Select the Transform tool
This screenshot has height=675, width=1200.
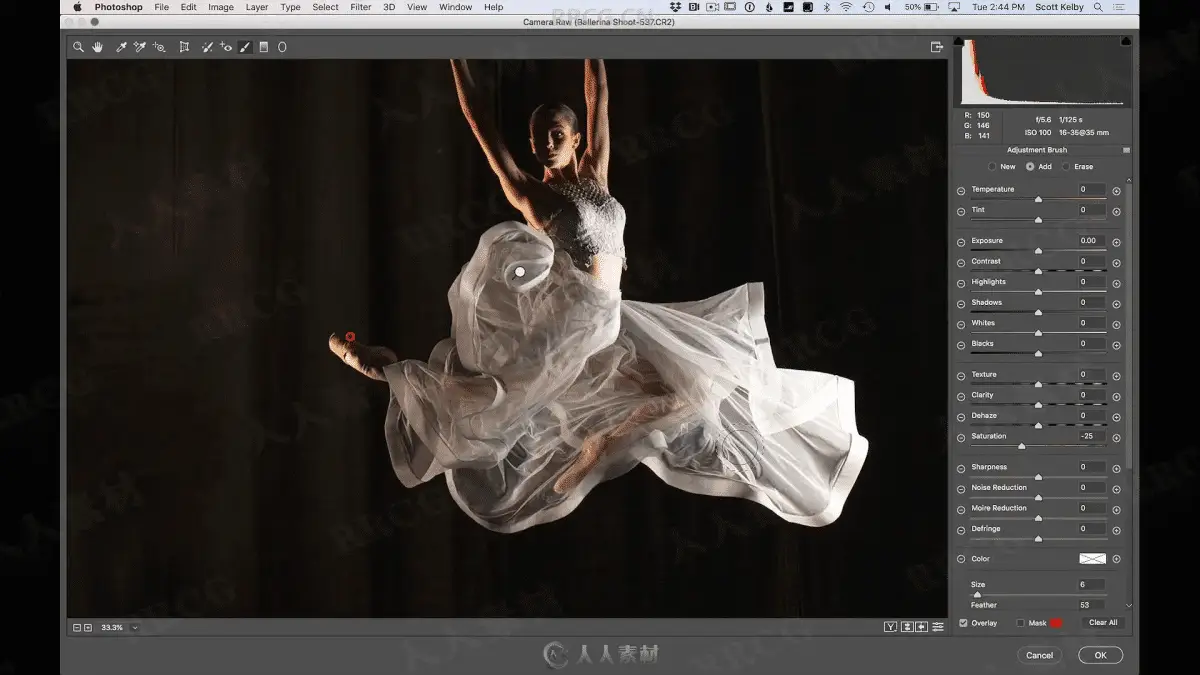tap(184, 47)
